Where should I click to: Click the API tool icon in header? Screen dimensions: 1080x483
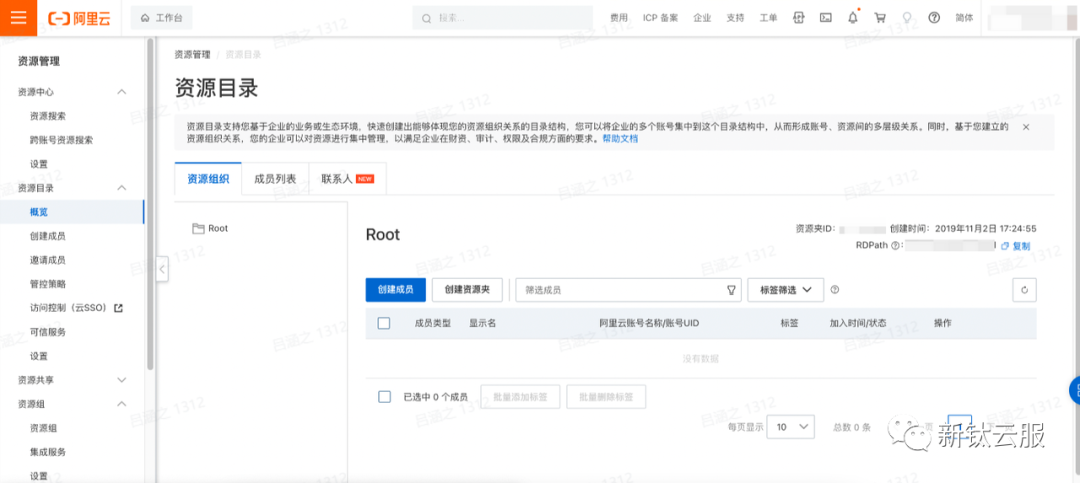798,18
